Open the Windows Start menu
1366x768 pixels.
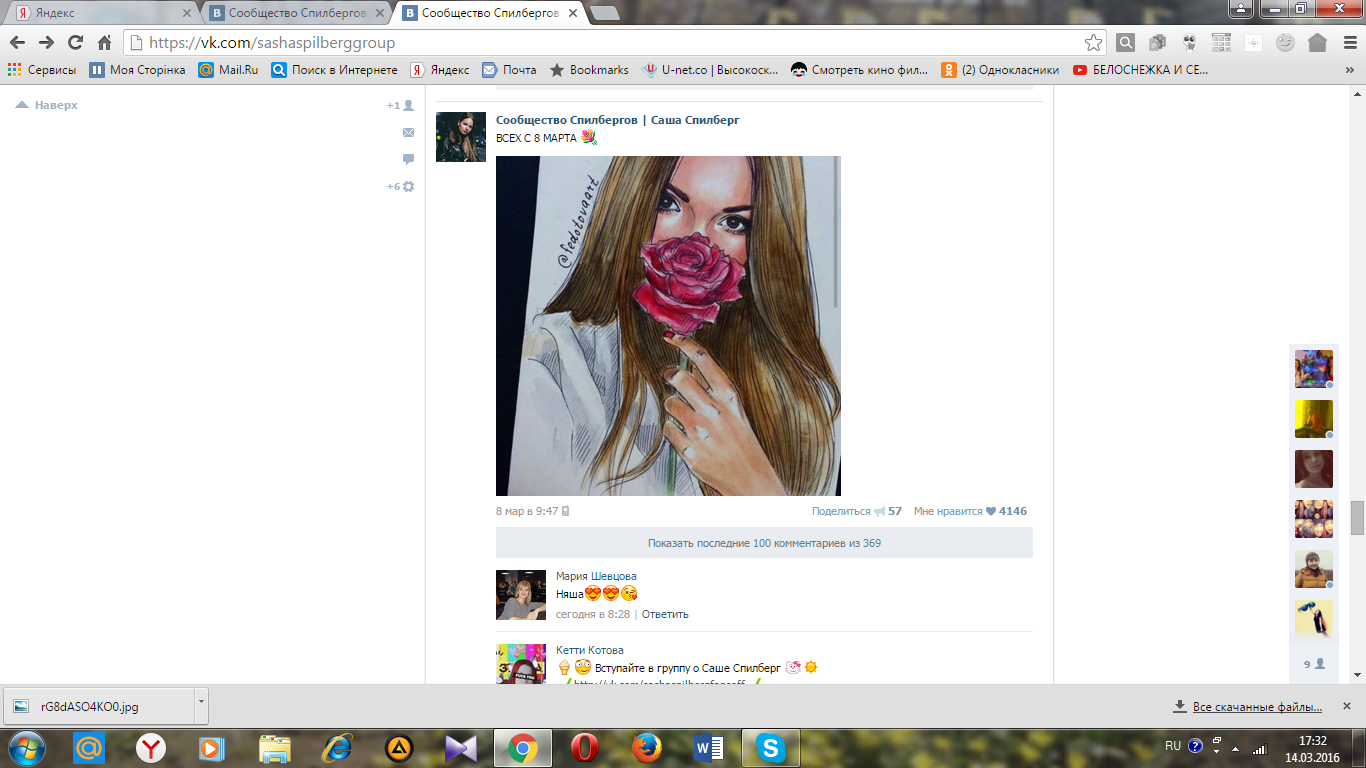27,748
